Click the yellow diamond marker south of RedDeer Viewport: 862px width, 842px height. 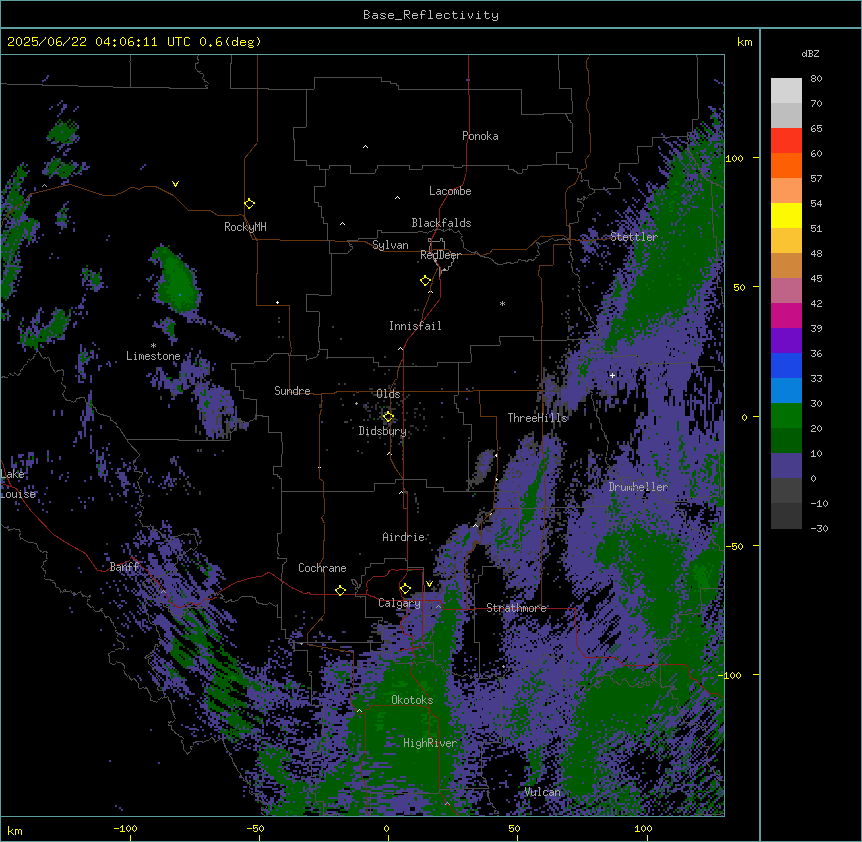(x=425, y=281)
